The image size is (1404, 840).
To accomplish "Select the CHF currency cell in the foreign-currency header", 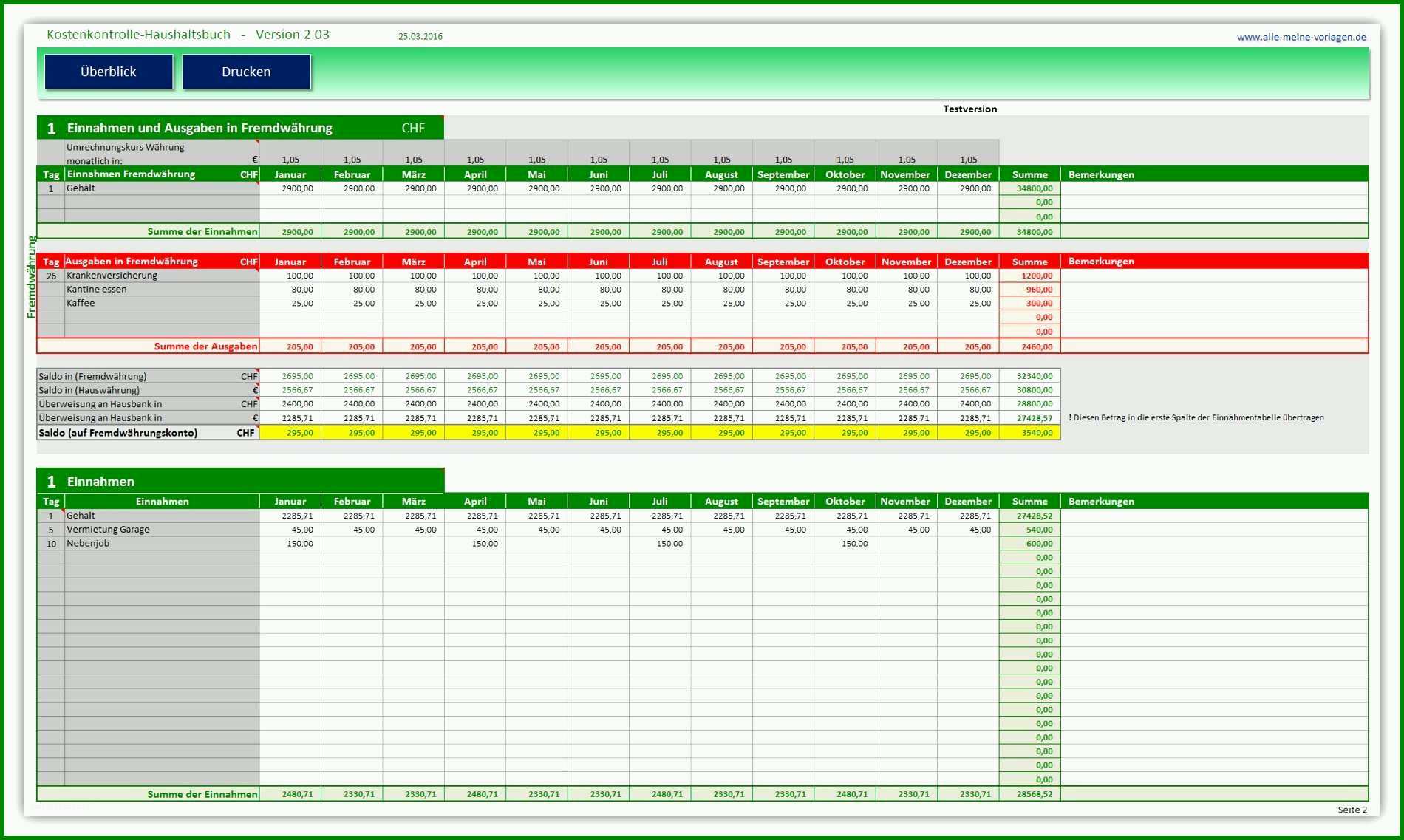I will pyautogui.click(x=413, y=128).
